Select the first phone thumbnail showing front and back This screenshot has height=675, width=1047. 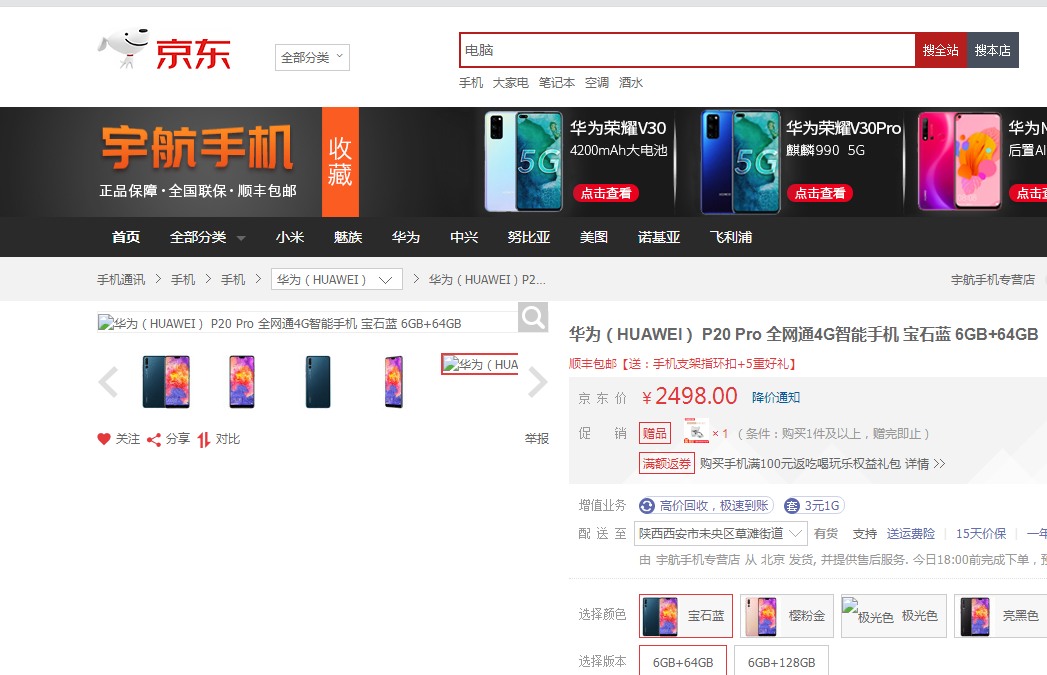(x=166, y=382)
